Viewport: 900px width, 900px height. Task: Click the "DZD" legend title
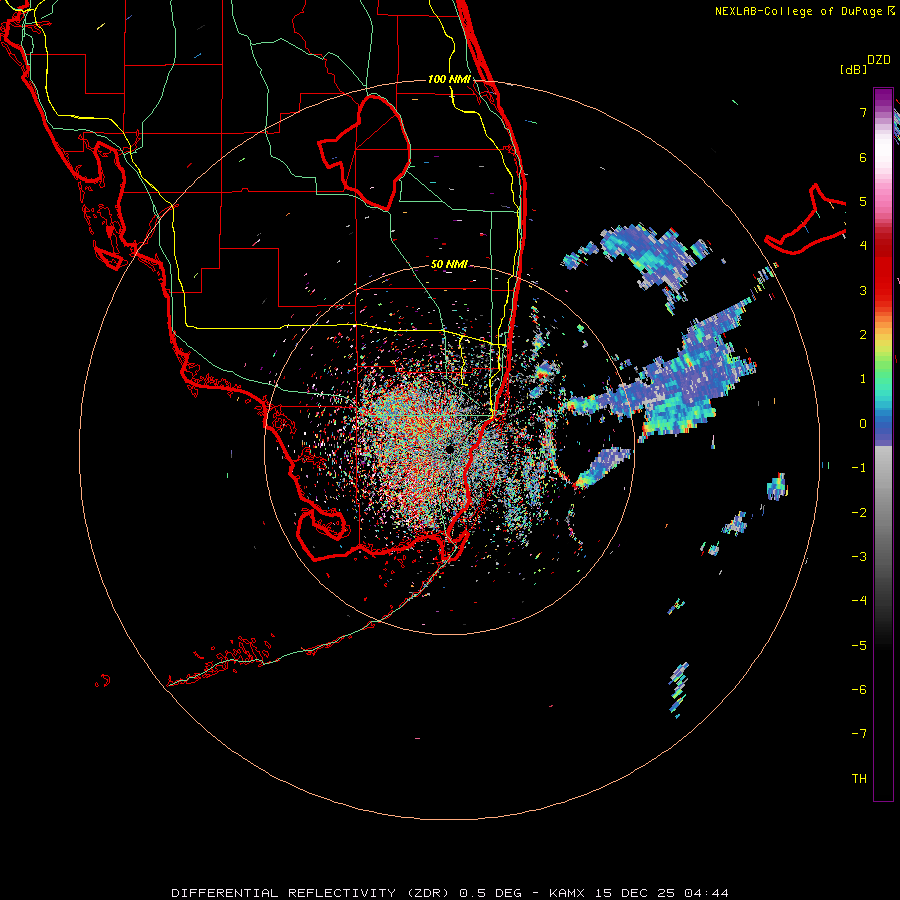(879, 60)
